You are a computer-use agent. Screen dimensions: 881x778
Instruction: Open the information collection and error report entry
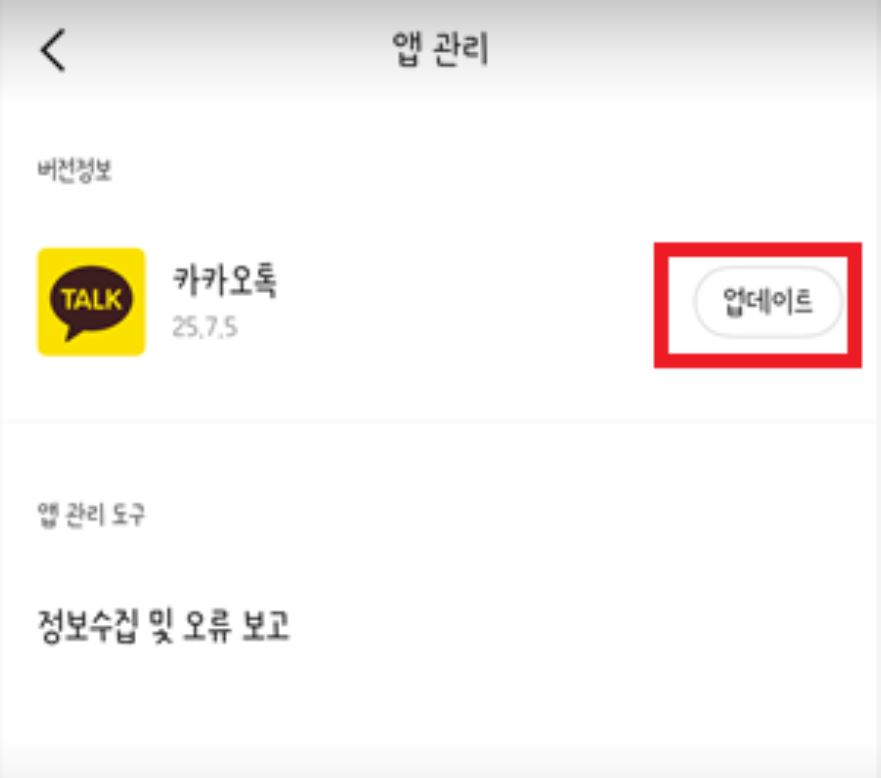click(x=440, y=625)
